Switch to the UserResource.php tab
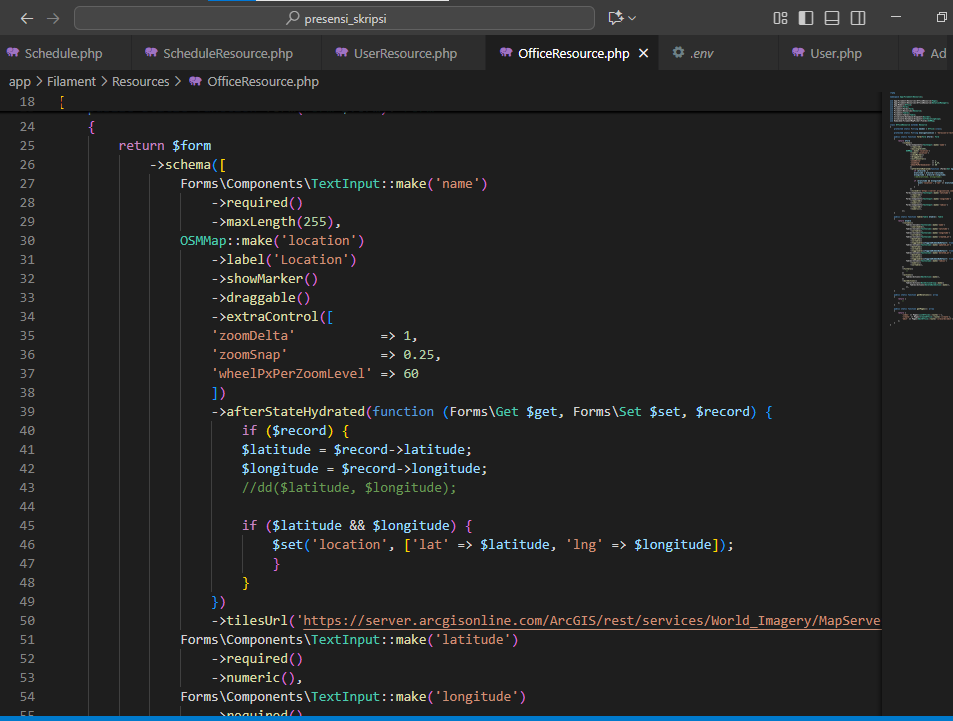The image size is (953, 721). pyautogui.click(x=404, y=53)
